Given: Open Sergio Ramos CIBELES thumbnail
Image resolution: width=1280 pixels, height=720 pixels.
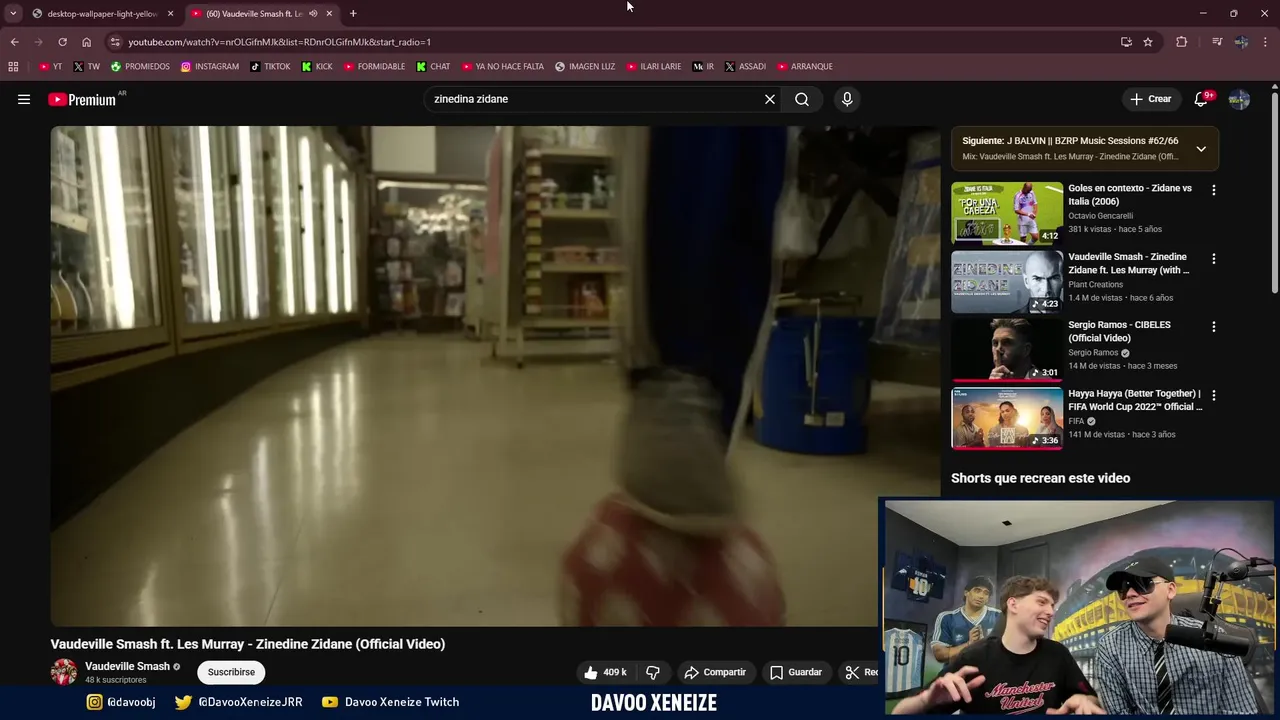Looking at the screenshot, I should (x=1007, y=350).
